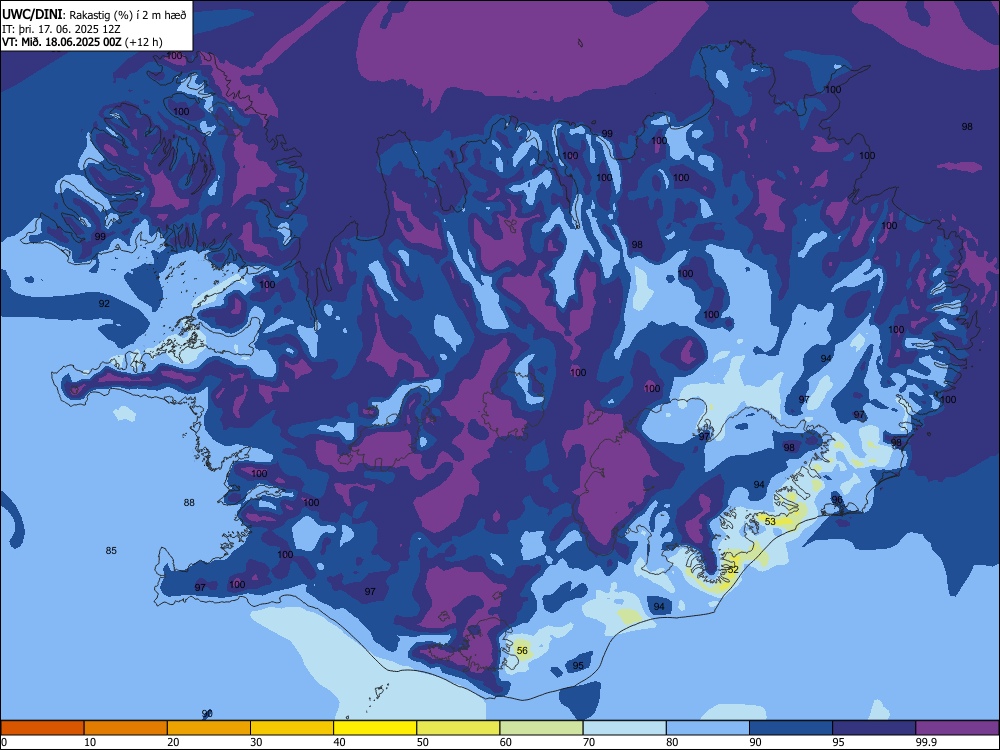This screenshot has height=750, width=1000.
Task: Click the '30' legend scale label
Action: (x=256, y=742)
